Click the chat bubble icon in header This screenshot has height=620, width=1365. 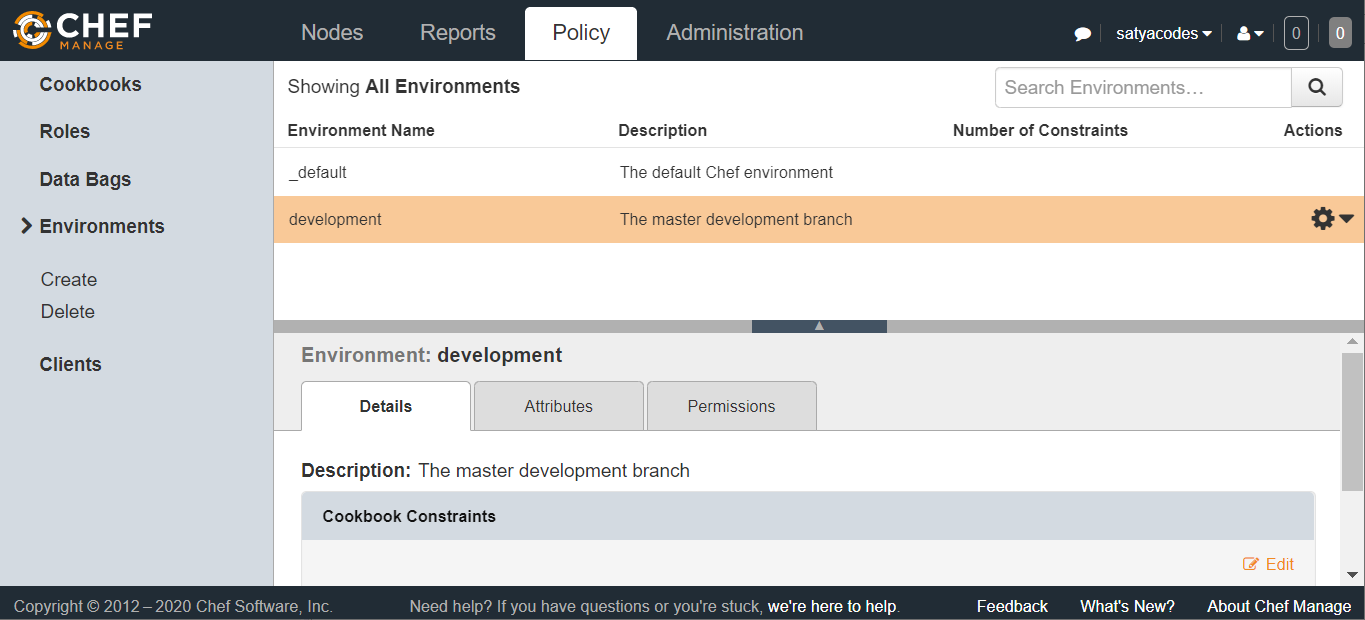coord(1082,34)
